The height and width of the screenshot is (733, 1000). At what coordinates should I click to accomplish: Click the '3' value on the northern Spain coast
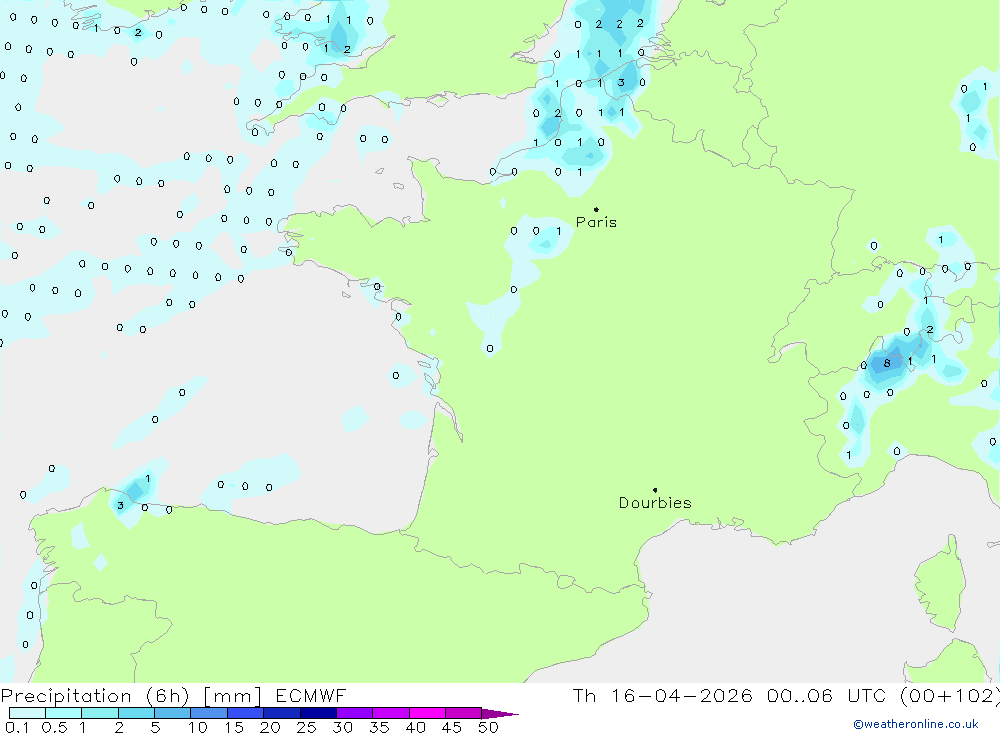point(121,505)
